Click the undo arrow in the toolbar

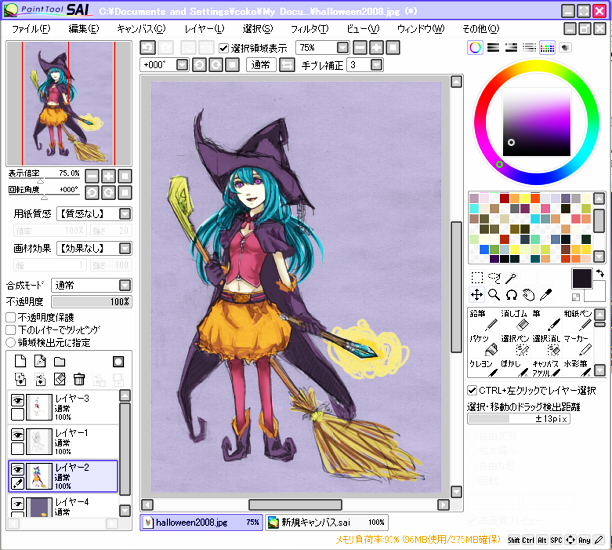(148, 48)
